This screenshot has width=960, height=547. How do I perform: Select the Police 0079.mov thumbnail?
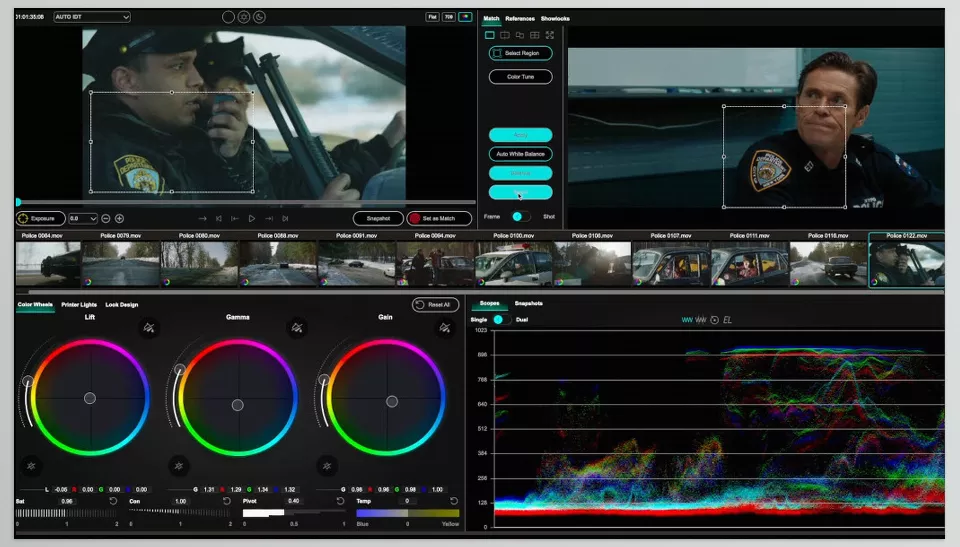121,264
